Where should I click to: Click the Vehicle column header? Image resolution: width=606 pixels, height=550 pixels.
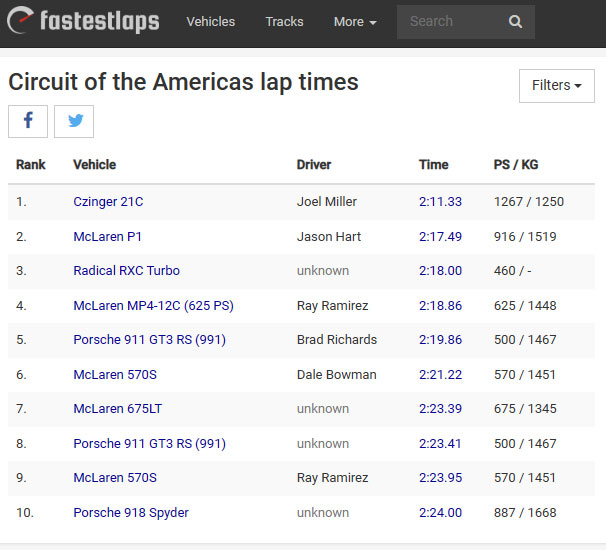click(95, 165)
